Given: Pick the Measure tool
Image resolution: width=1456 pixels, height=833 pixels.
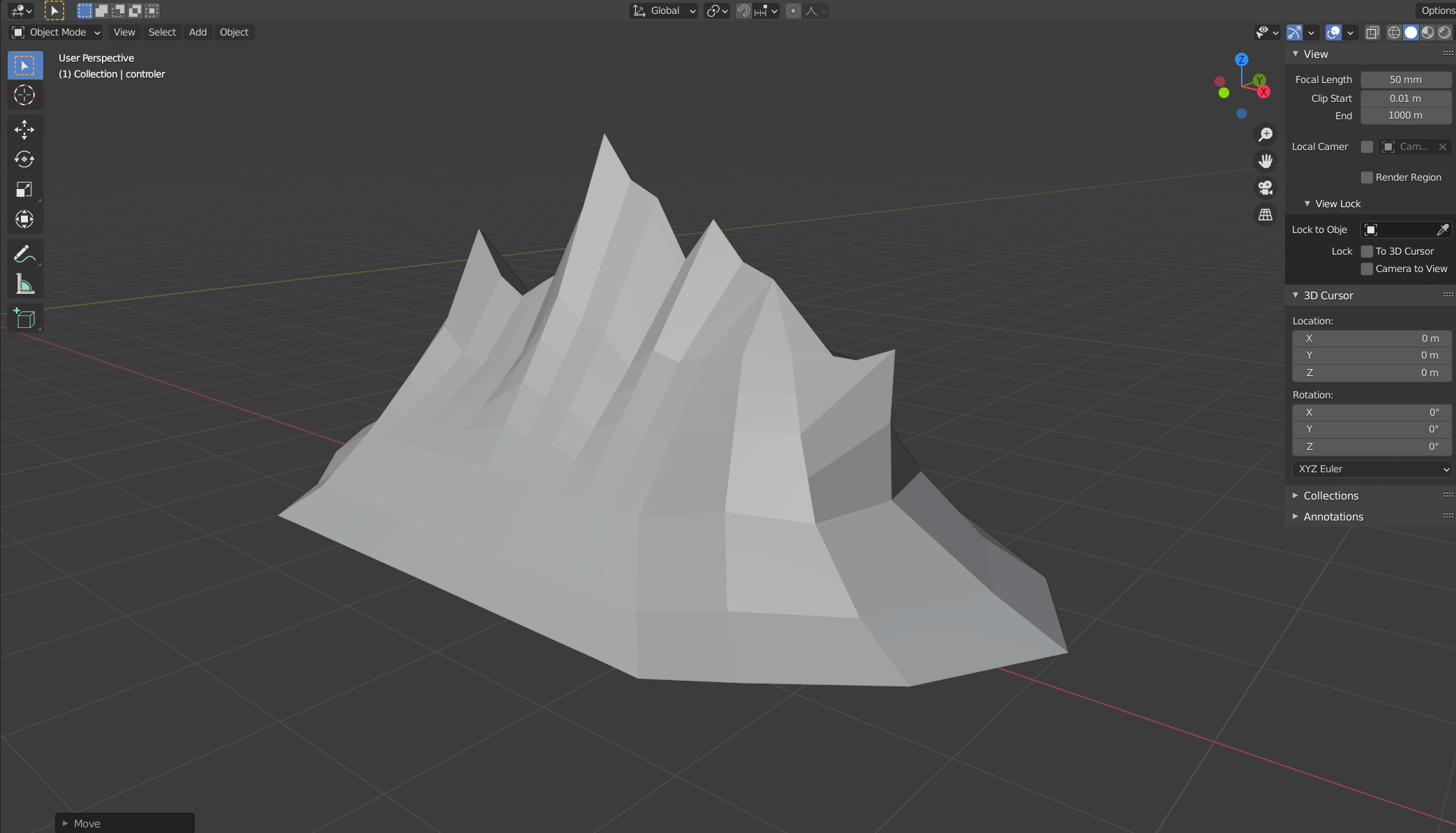Looking at the screenshot, I should pyautogui.click(x=24, y=284).
